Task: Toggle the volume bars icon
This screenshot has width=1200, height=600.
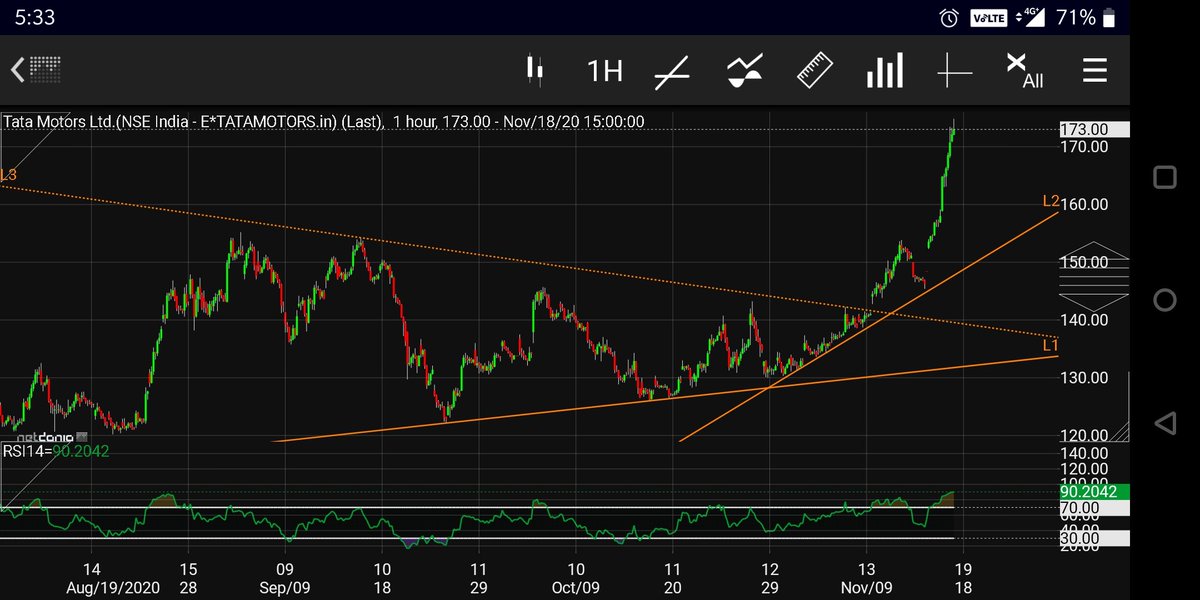Action: tap(884, 70)
